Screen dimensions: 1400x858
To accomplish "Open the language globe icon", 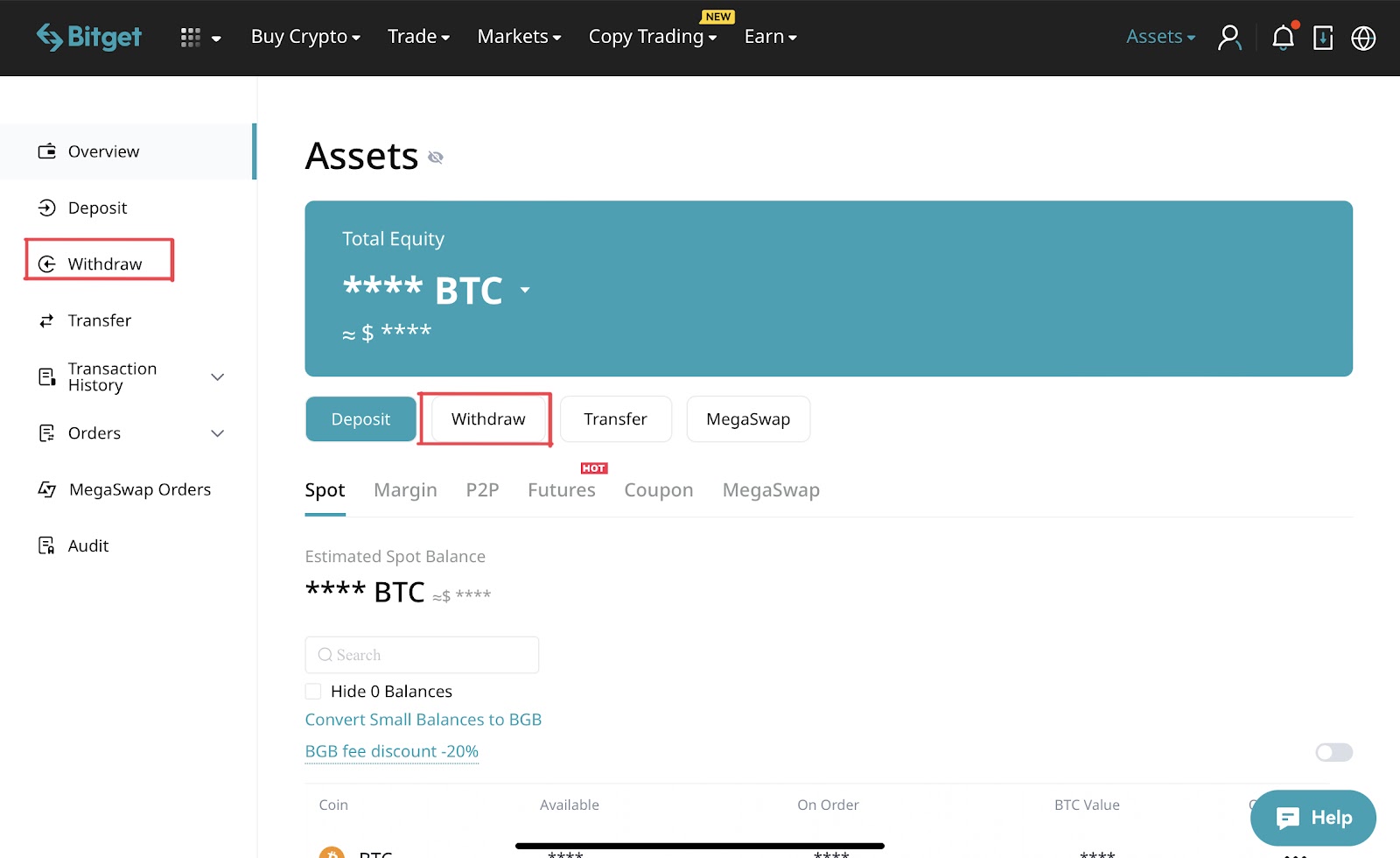I will pyautogui.click(x=1362, y=38).
